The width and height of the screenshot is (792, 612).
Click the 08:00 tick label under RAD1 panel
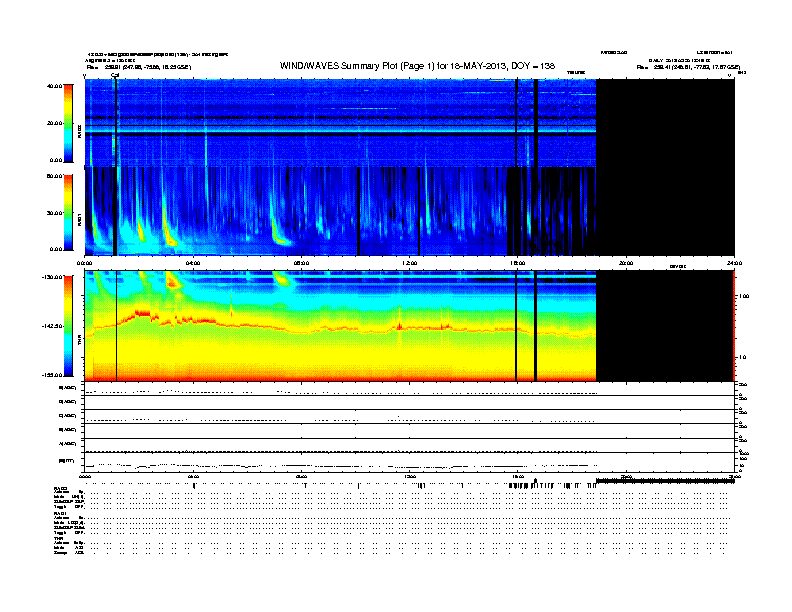[x=301, y=263]
